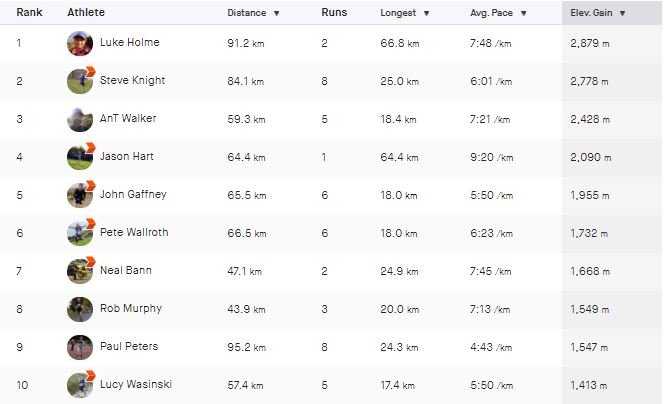Click the Athlete column header
The width and height of the screenshot is (666, 404).
[x=86, y=12]
